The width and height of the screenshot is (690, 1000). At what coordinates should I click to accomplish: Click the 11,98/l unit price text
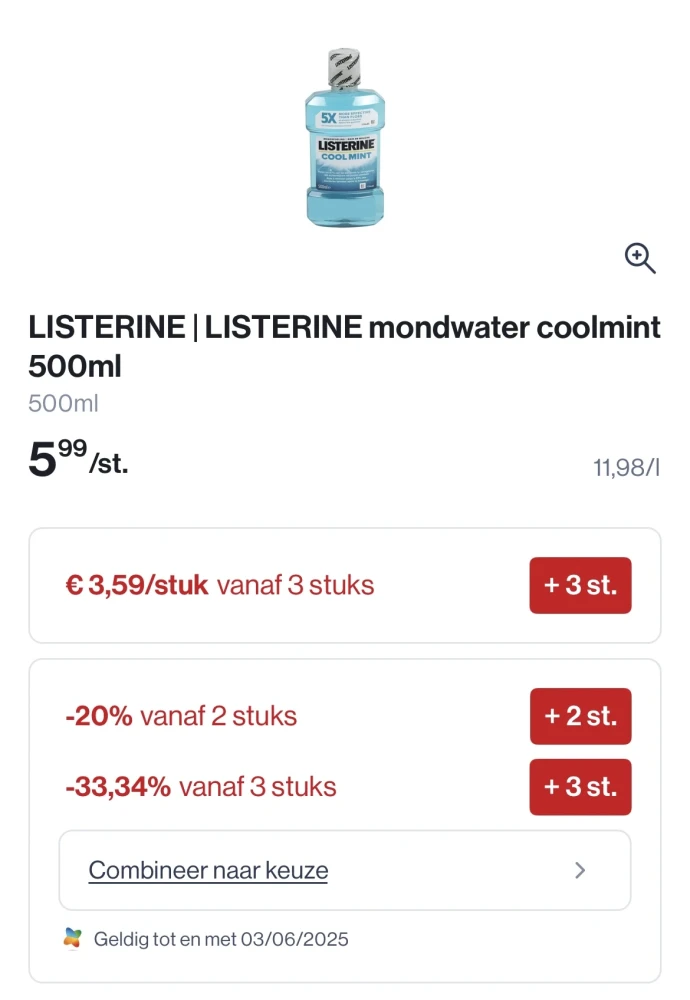(627, 467)
